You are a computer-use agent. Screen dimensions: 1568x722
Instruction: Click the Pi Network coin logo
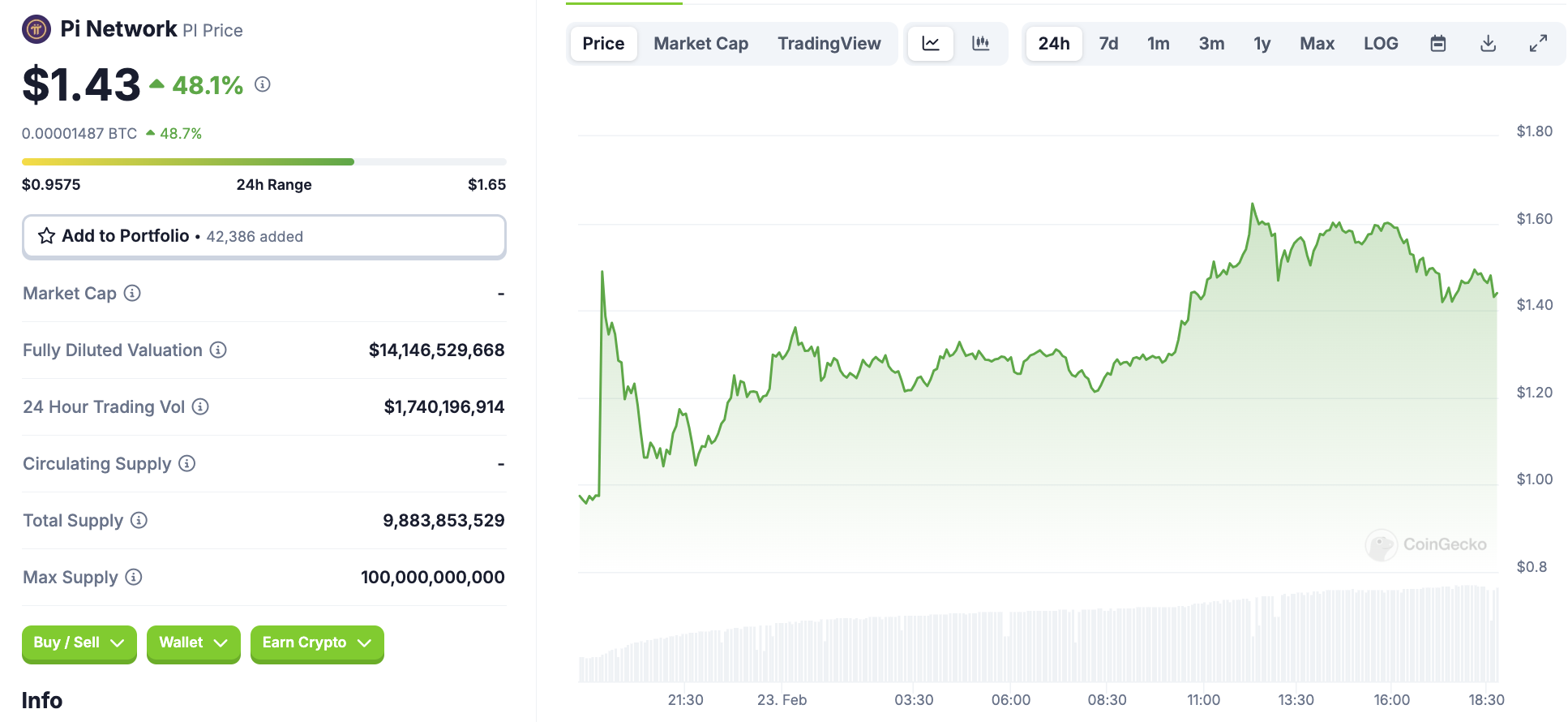[x=36, y=30]
